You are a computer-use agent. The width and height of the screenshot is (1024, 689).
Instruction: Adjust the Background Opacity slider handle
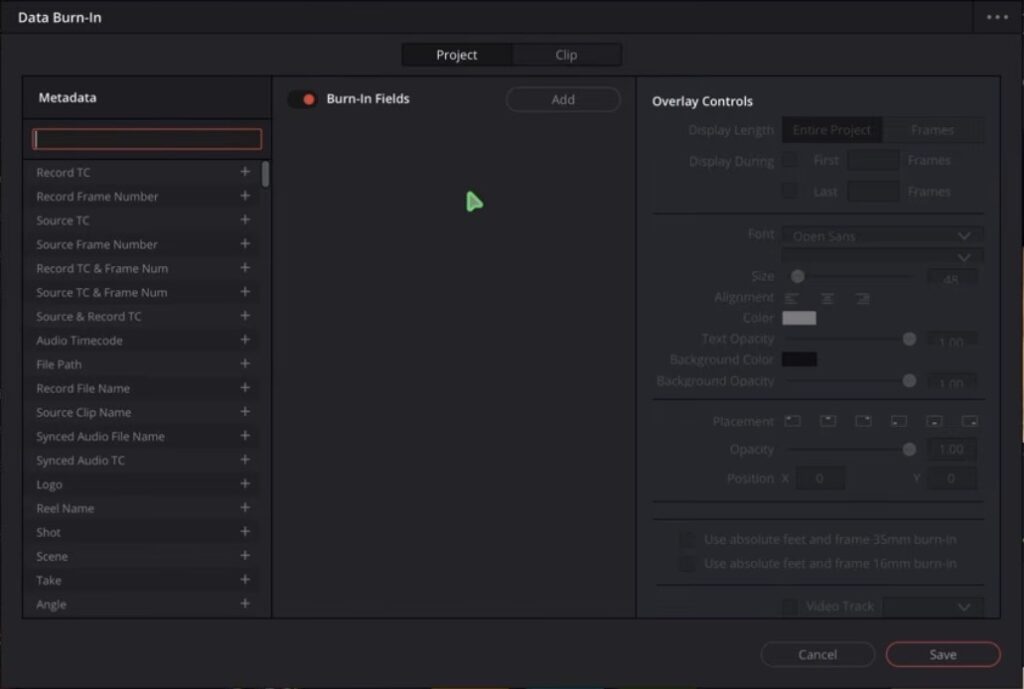pyautogui.click(x=909, y=381)
